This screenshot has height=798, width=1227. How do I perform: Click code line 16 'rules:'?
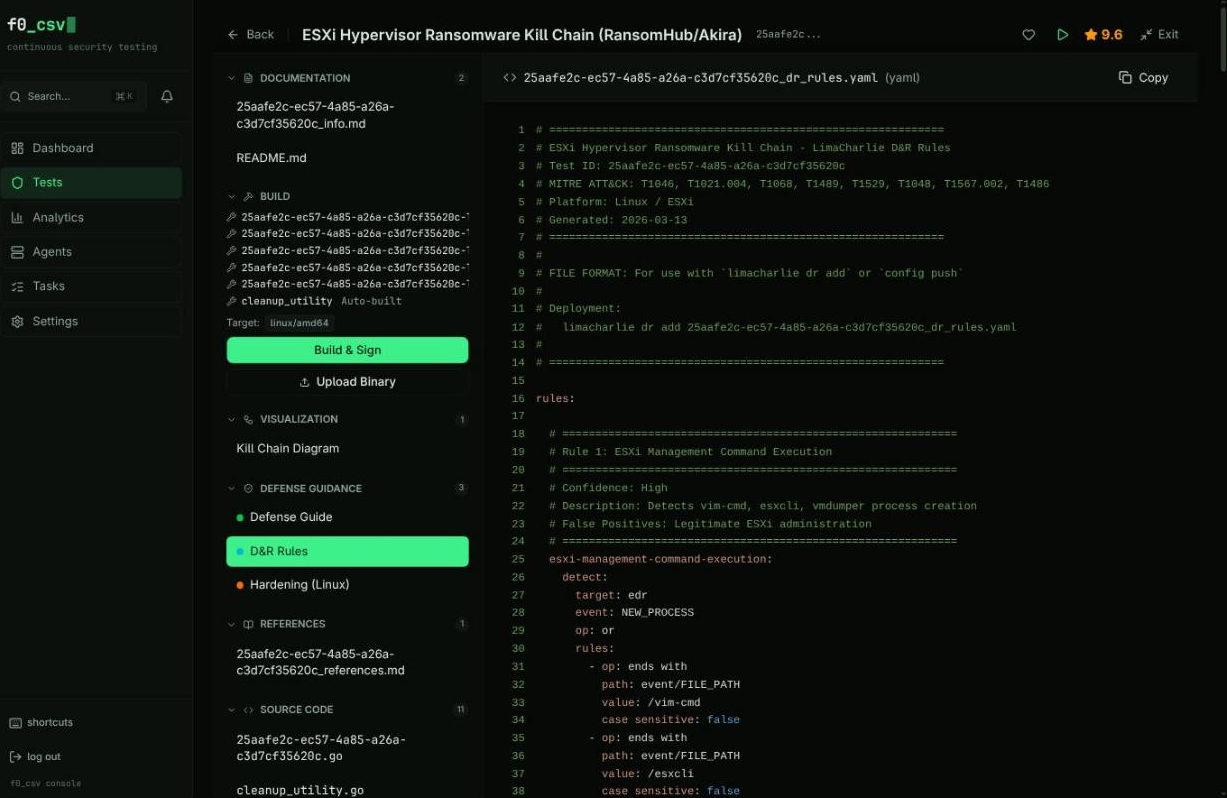coord(555,398)
